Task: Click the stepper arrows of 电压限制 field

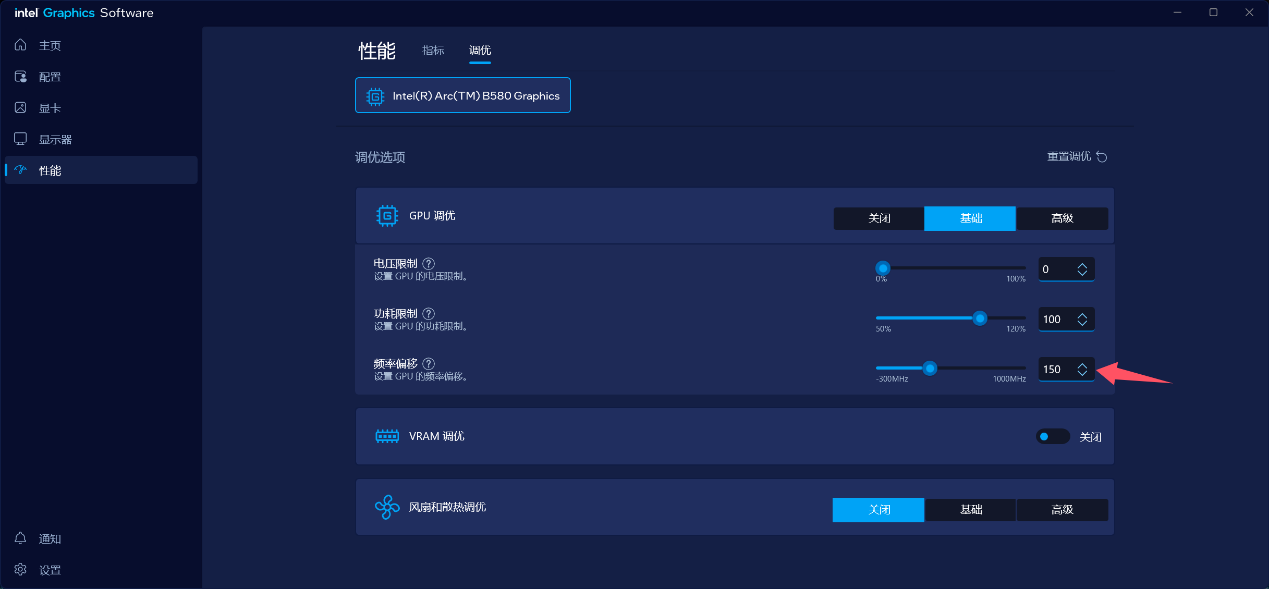Action: [x=1083, y=269]
